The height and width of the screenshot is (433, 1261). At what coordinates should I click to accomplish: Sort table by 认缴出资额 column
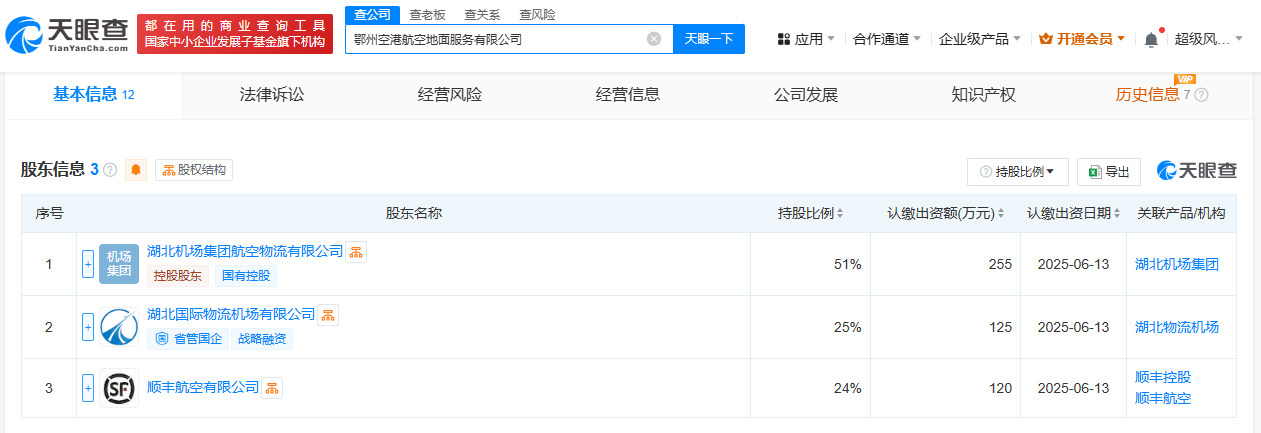tap(948, 214)
